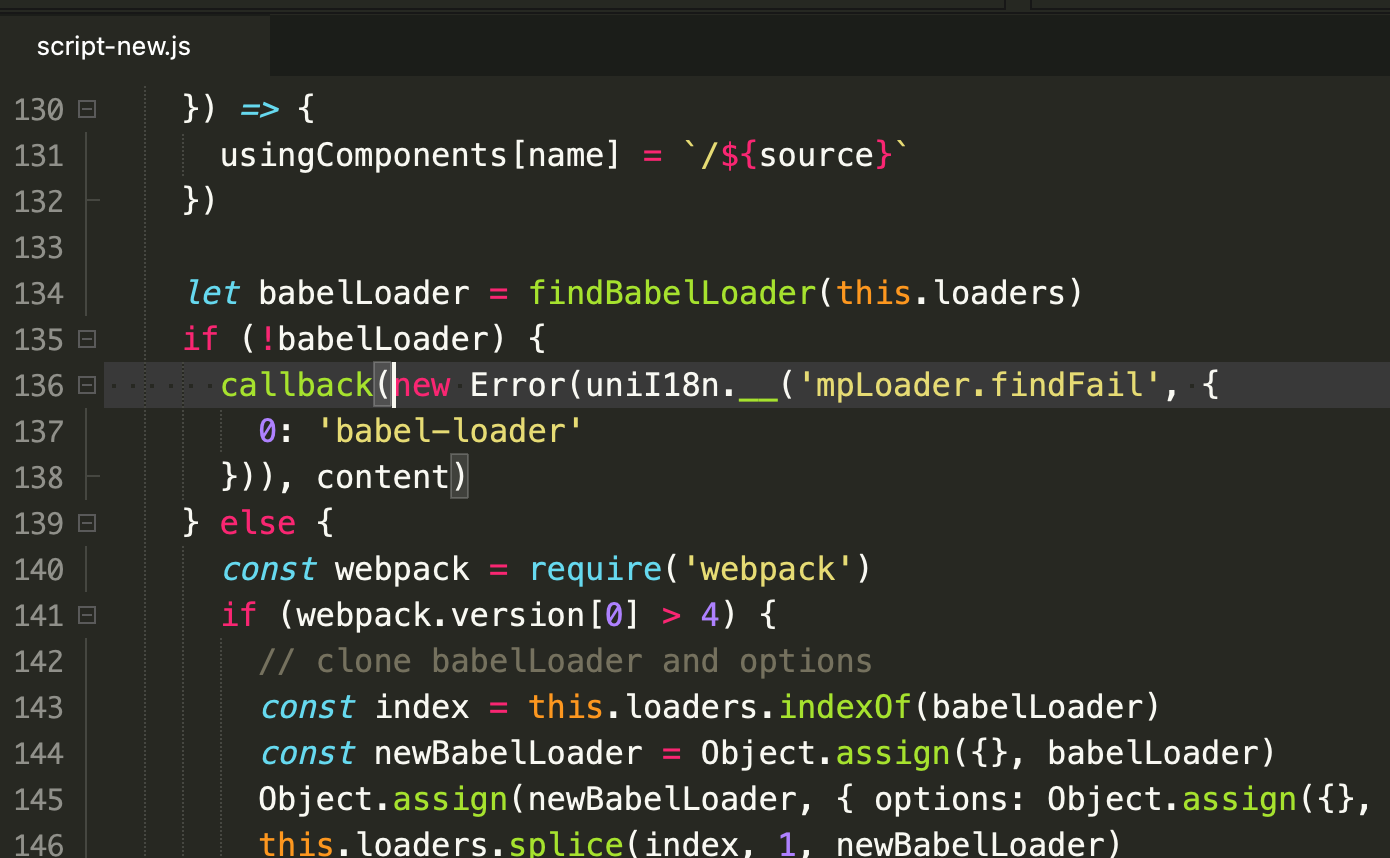Click uniI18n on line 136
This screenshot has width=1390, height=858.
(652, 386)
